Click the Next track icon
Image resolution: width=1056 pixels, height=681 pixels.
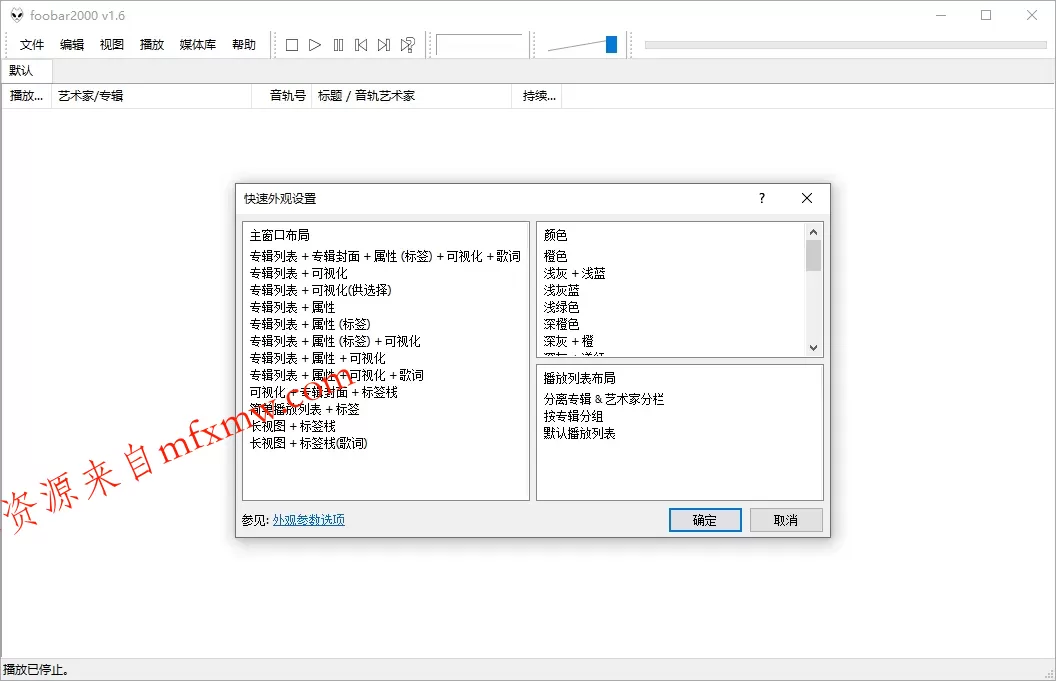384,45
